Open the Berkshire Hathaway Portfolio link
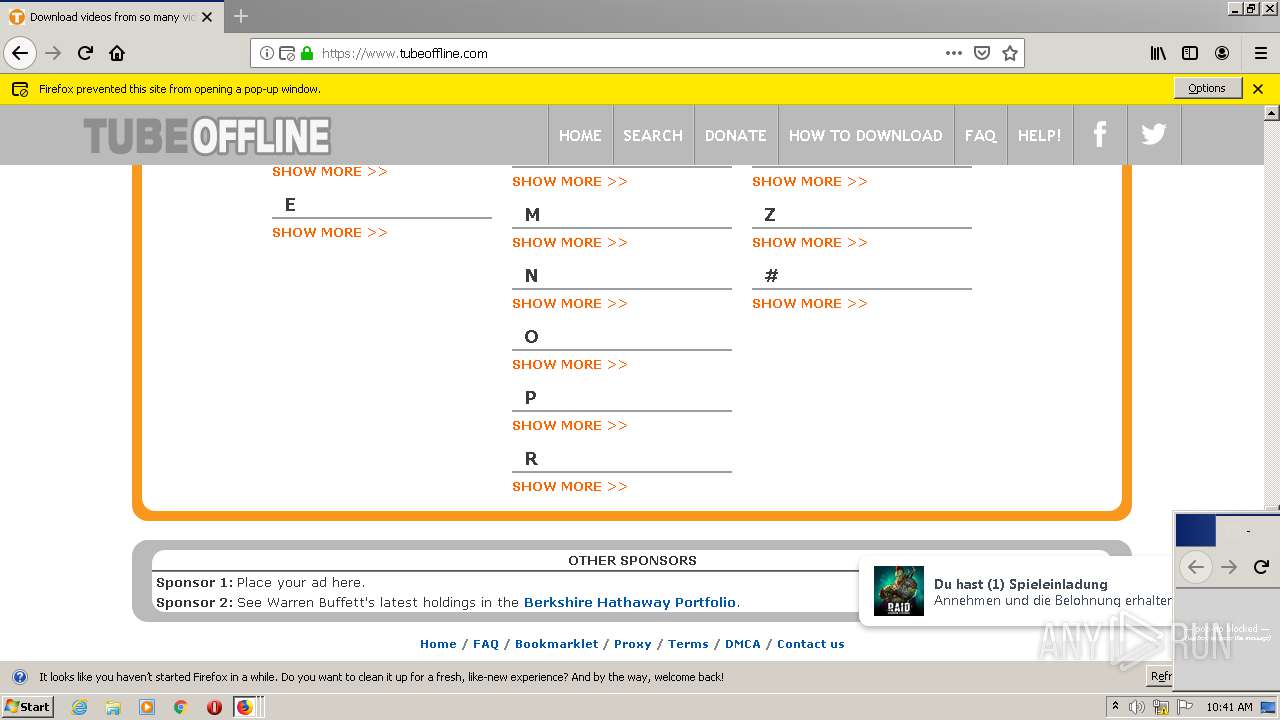This screenshot has height=720, width=1280. [x=630, y=602]
